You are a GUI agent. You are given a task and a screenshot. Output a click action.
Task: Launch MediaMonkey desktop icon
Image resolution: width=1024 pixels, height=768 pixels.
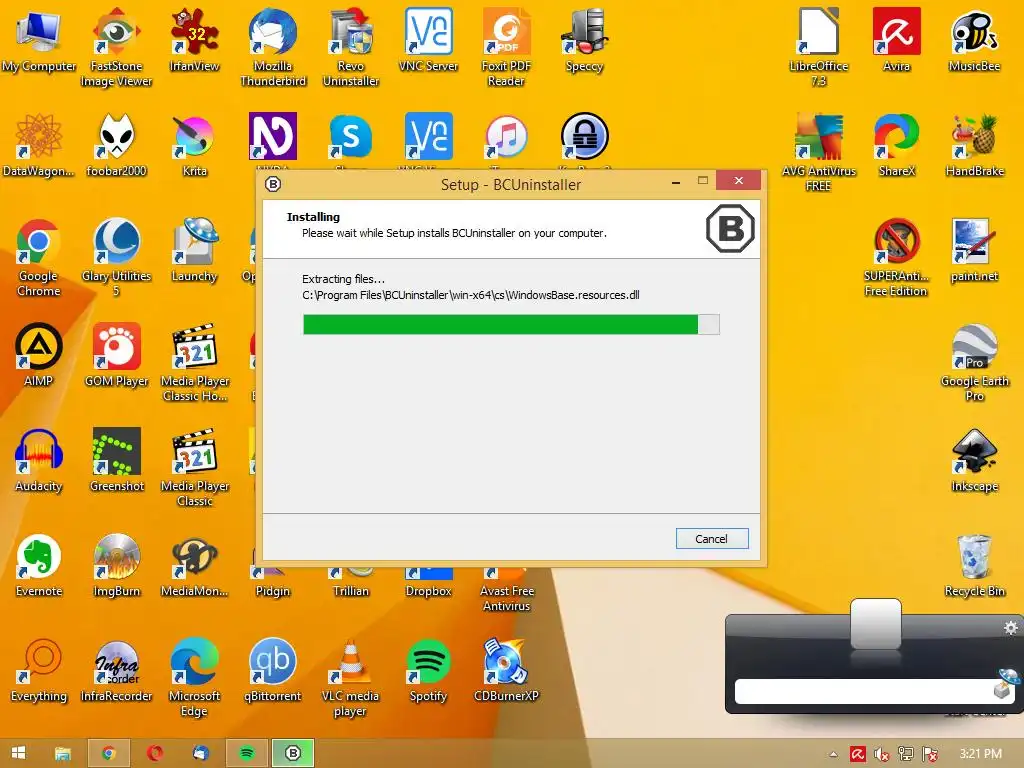point(194,566)
